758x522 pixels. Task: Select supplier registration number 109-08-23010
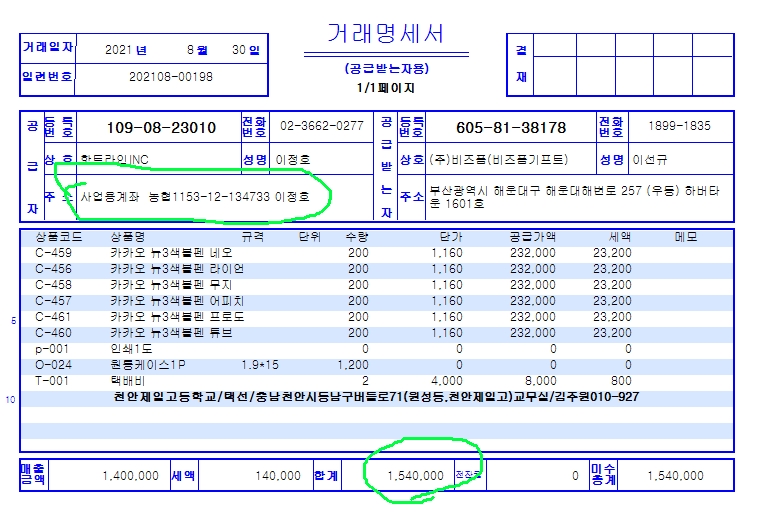pyautogui.click(x=160, y=128)
